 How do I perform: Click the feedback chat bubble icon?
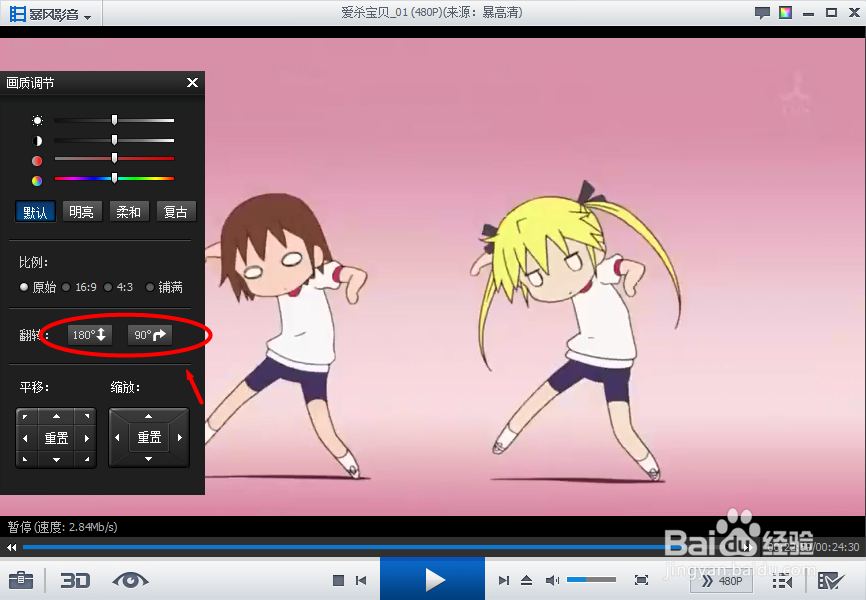click(x=762, y=13)
